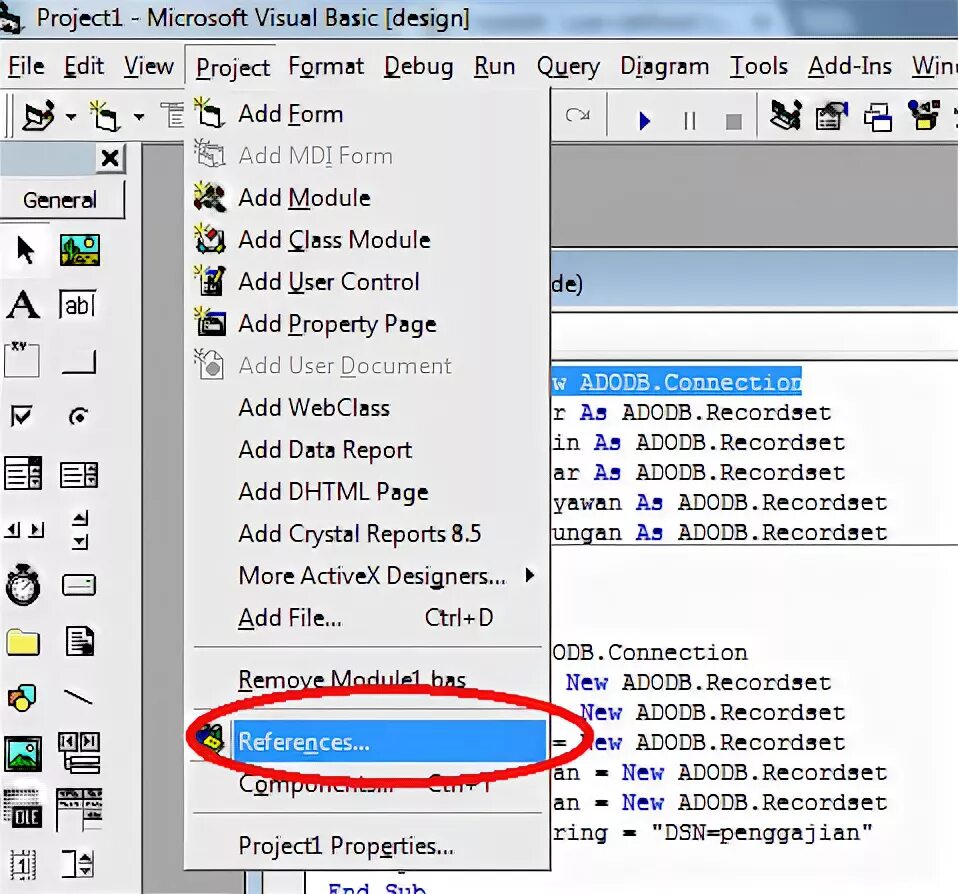This screenshot has height=894, width=958.
Task: Select the FileListBox control tool
Action: click(81, 642)
